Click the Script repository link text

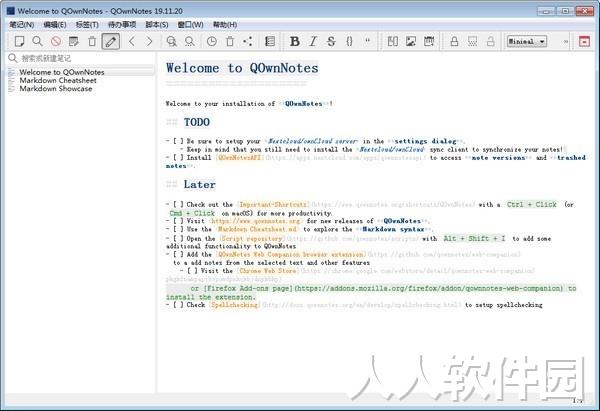pos(251,238)
